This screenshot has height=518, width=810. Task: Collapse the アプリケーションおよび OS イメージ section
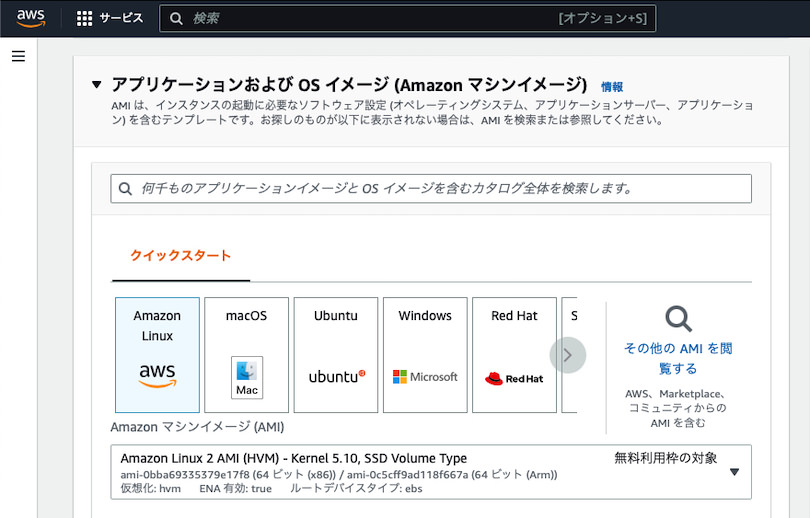[97, 85]
